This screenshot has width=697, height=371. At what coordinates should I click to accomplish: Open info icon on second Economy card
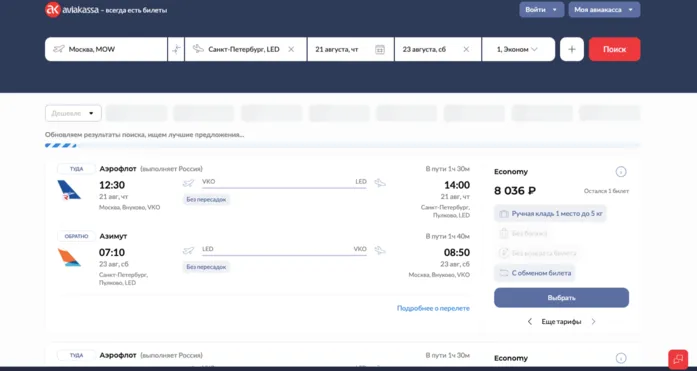621,358
